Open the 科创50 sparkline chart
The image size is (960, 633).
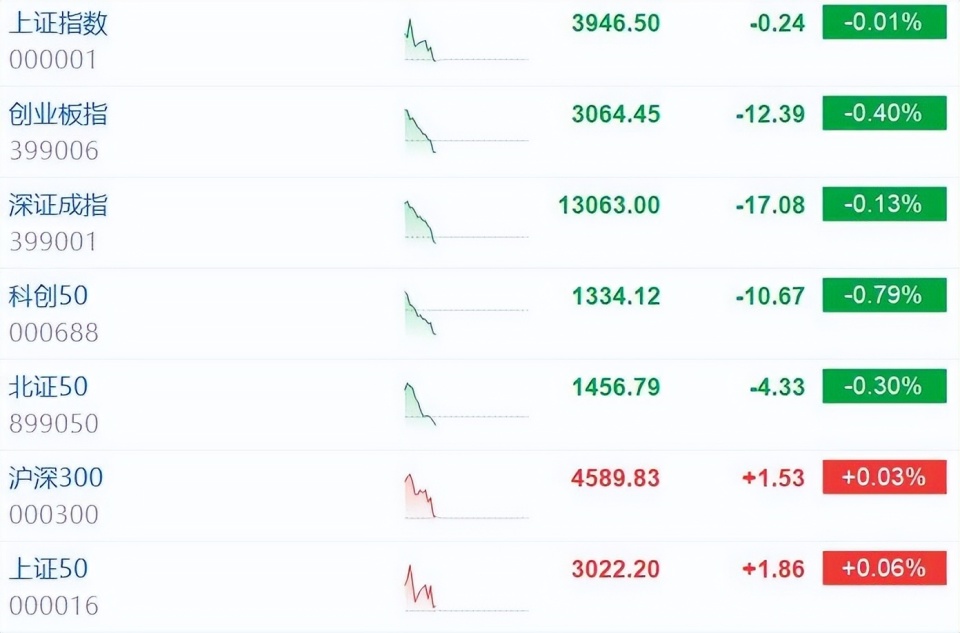coord(466,314)
